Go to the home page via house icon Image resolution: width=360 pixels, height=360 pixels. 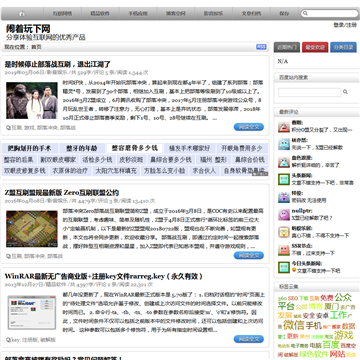[22, 14]
